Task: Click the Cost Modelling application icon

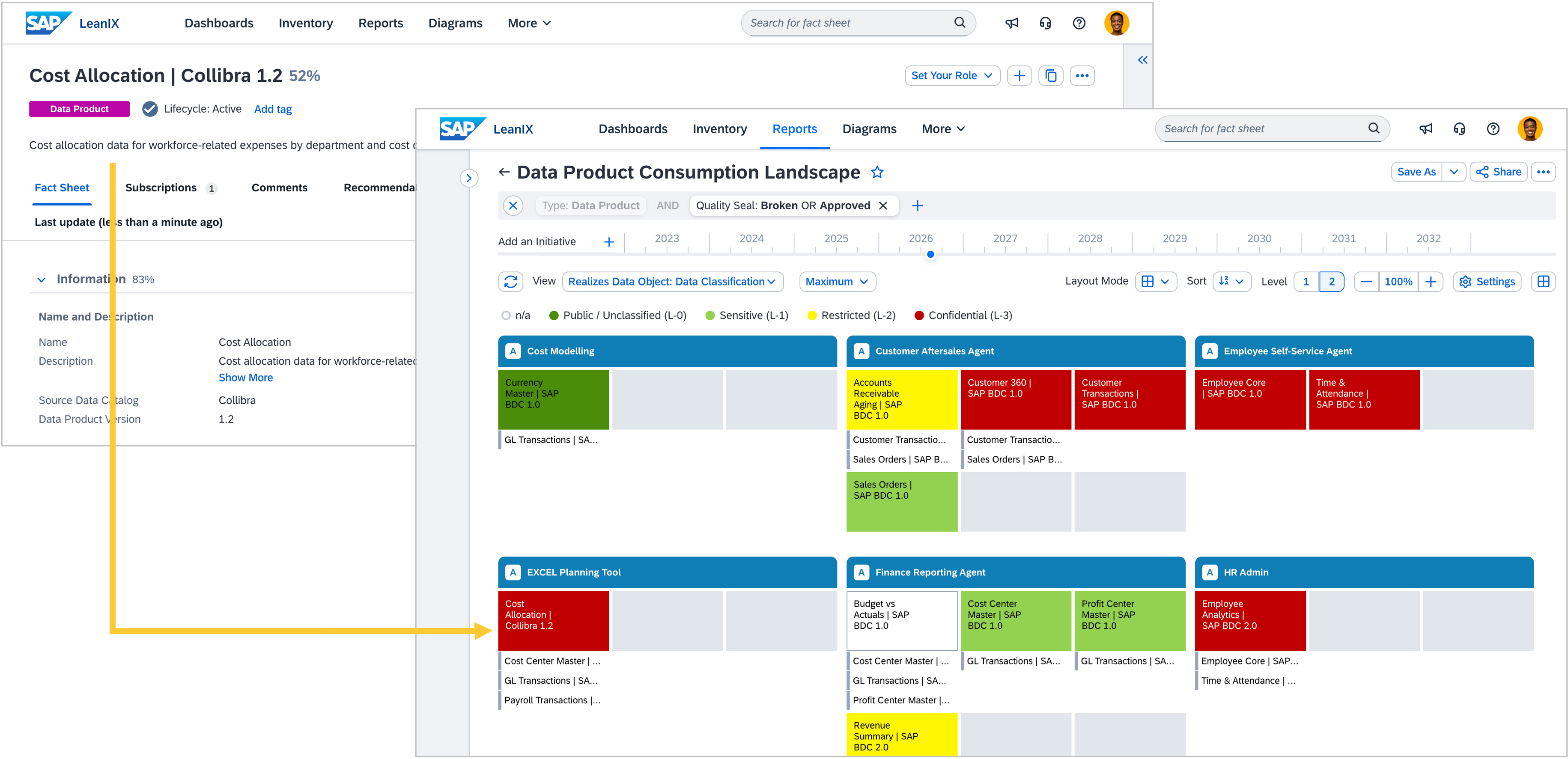Action: pos(513,351)
